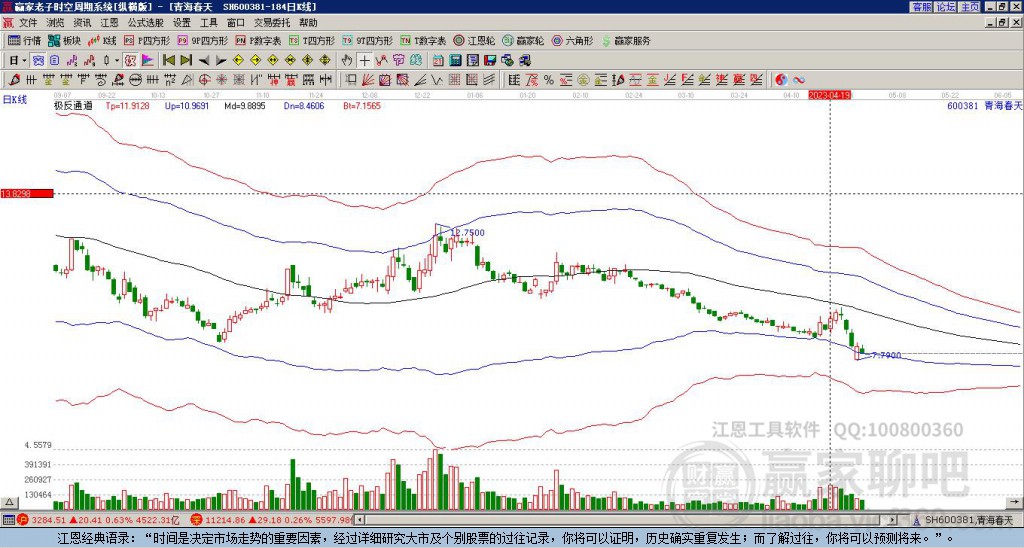Image resolution: width=1024 pixels, height=548 pixels.
Task: Open the 文件 menu
Action: click(x=28, y=23)
